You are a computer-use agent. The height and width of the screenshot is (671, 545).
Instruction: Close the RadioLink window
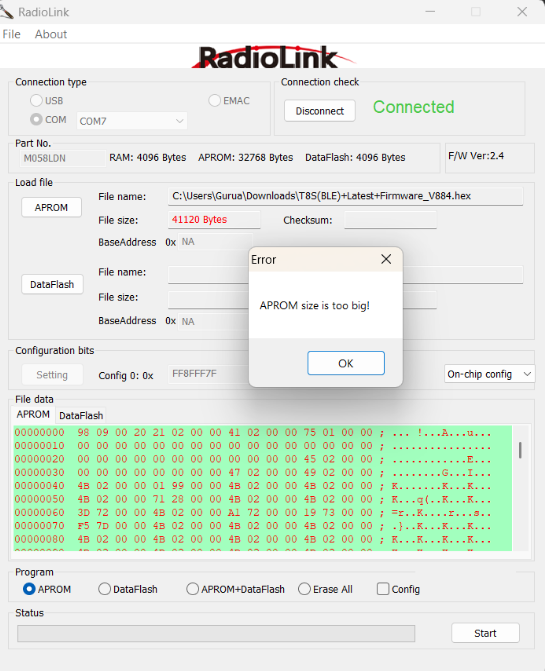(522, 12)
